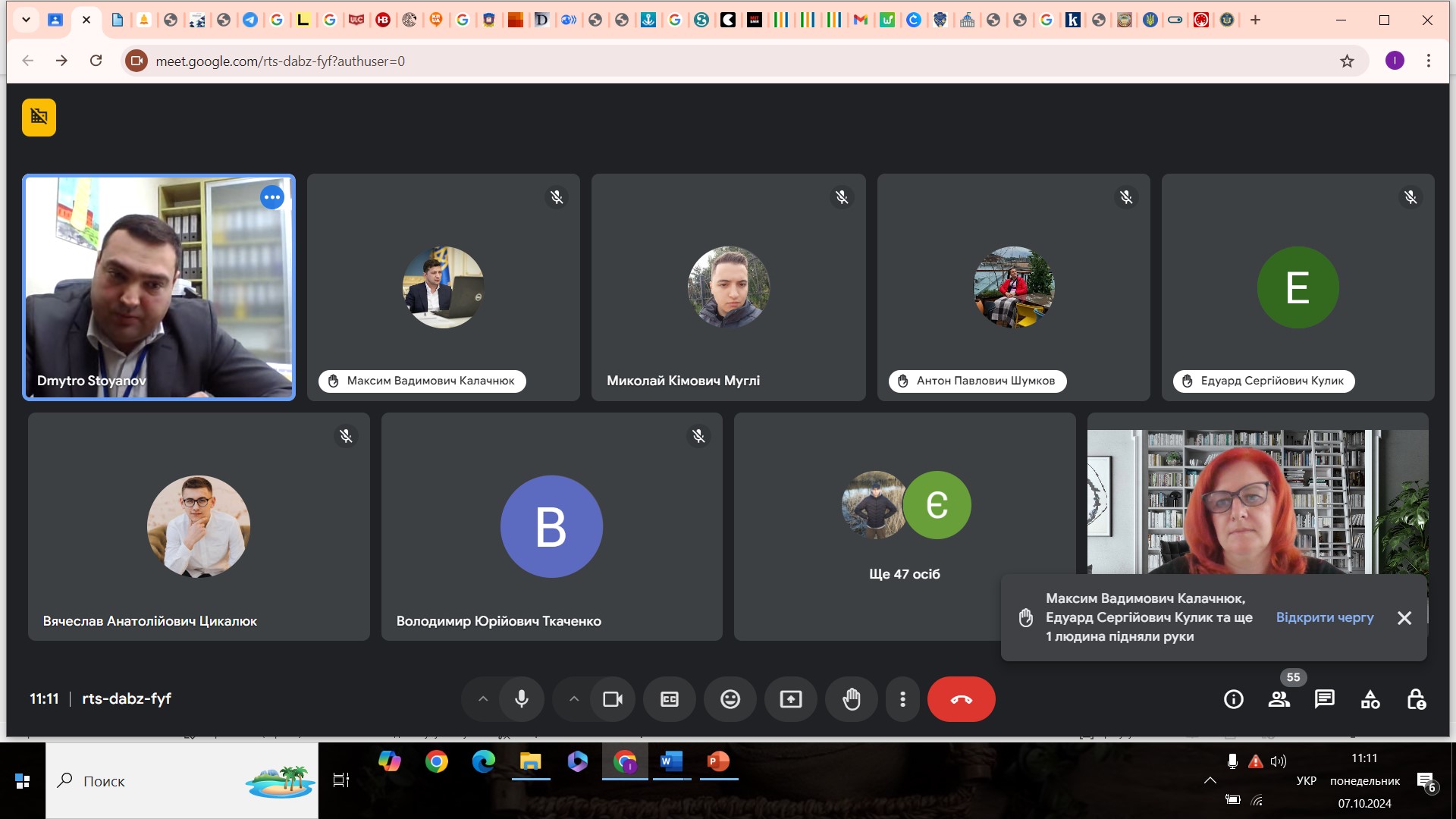This screenshot has width=1456, height=819.
Task: Click the present screen icon
Action: coord(791,699)
